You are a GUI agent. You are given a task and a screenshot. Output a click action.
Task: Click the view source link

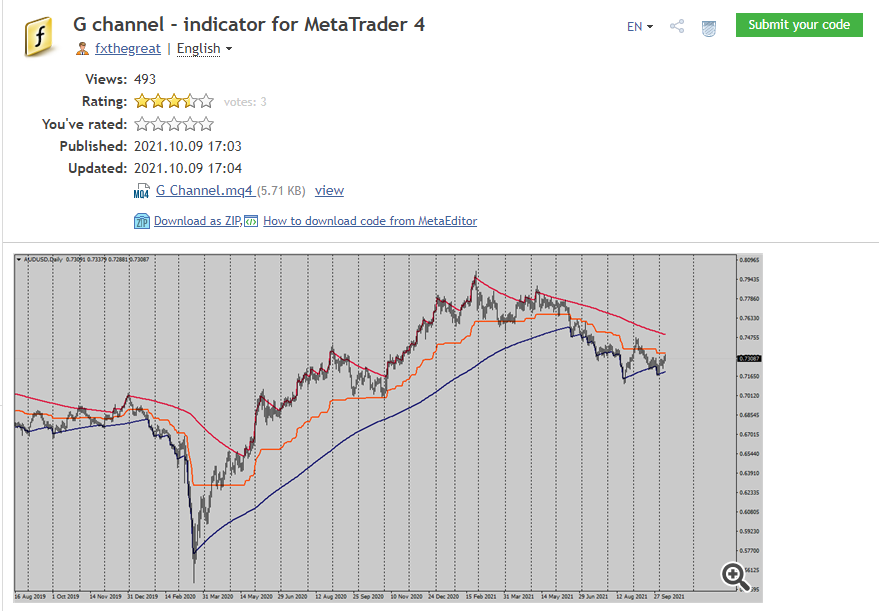click(329, 191)
